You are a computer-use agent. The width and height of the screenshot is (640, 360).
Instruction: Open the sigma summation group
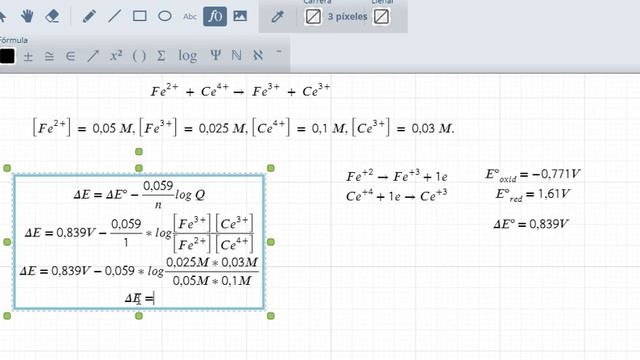tap(161, 56)
